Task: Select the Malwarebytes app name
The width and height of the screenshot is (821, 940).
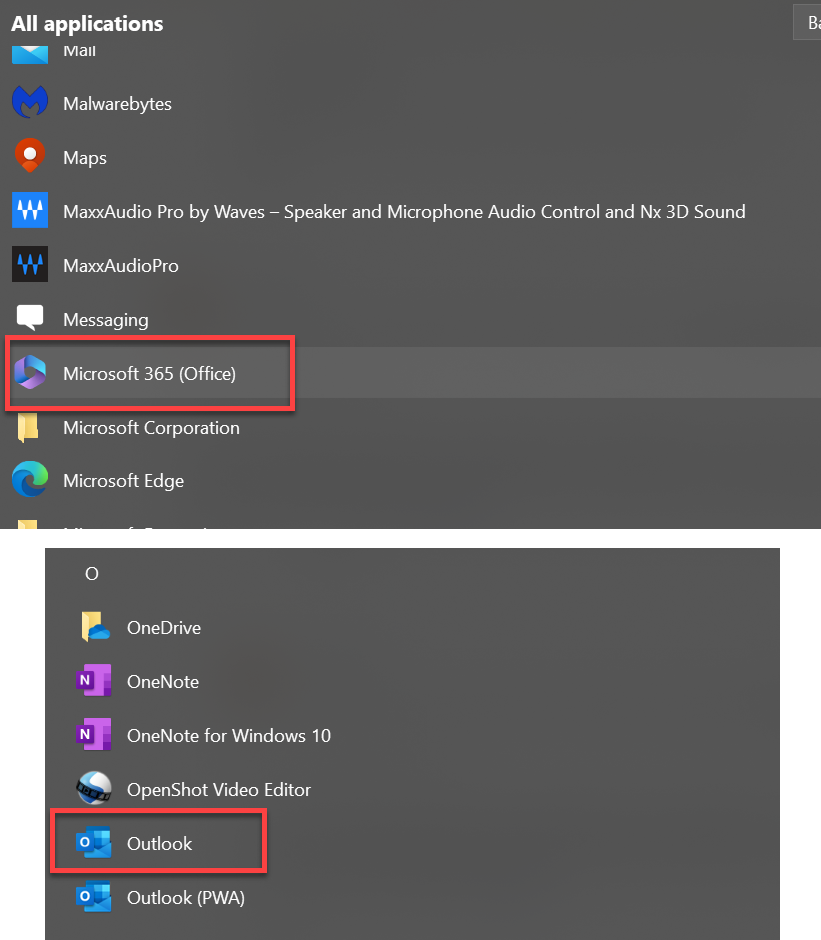Action: (118, 104)
